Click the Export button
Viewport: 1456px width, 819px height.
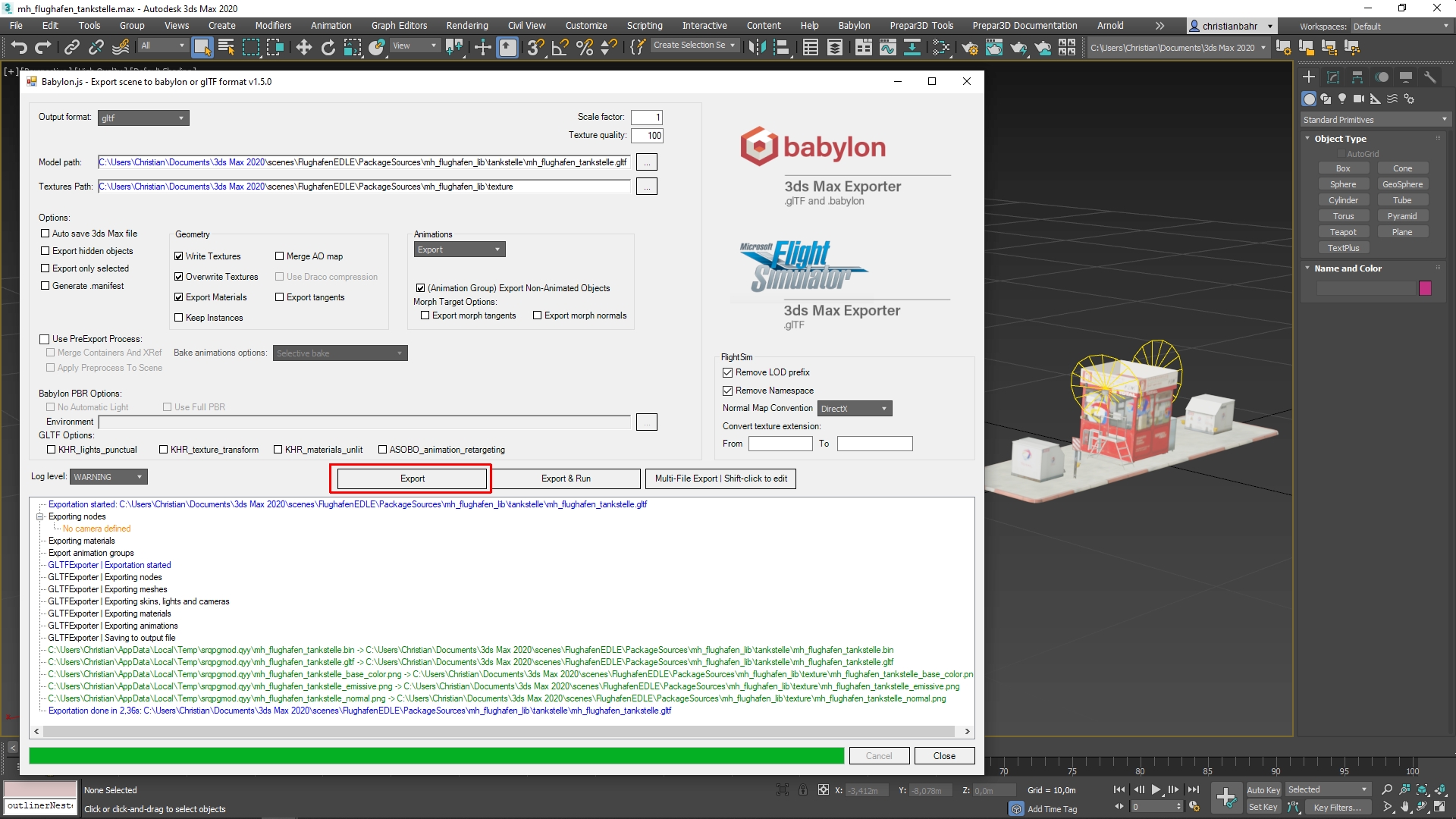tap(412, 478)
